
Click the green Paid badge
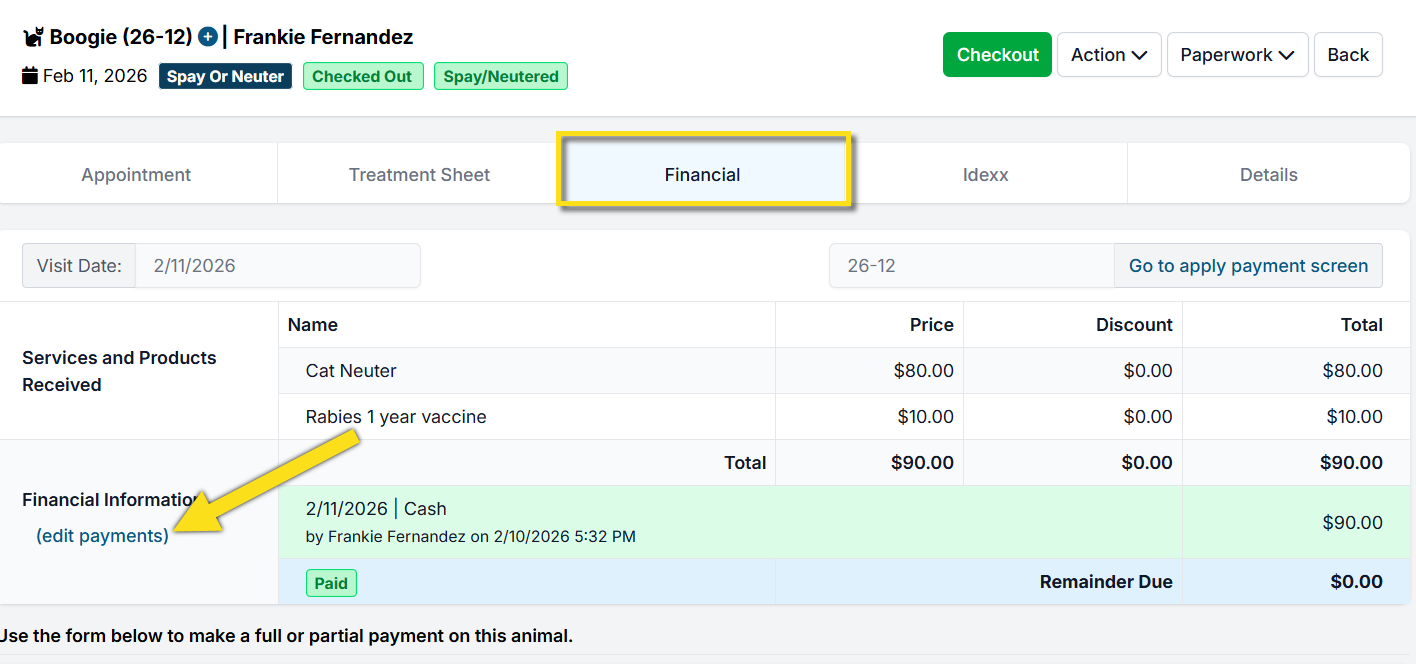(x=331, y=583)
